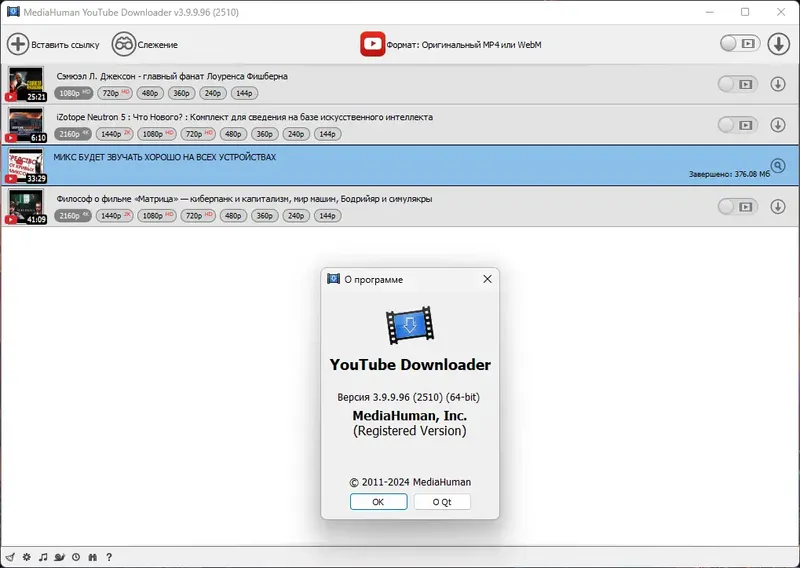Click the binoculars icon in status bar

coord(92,557)
